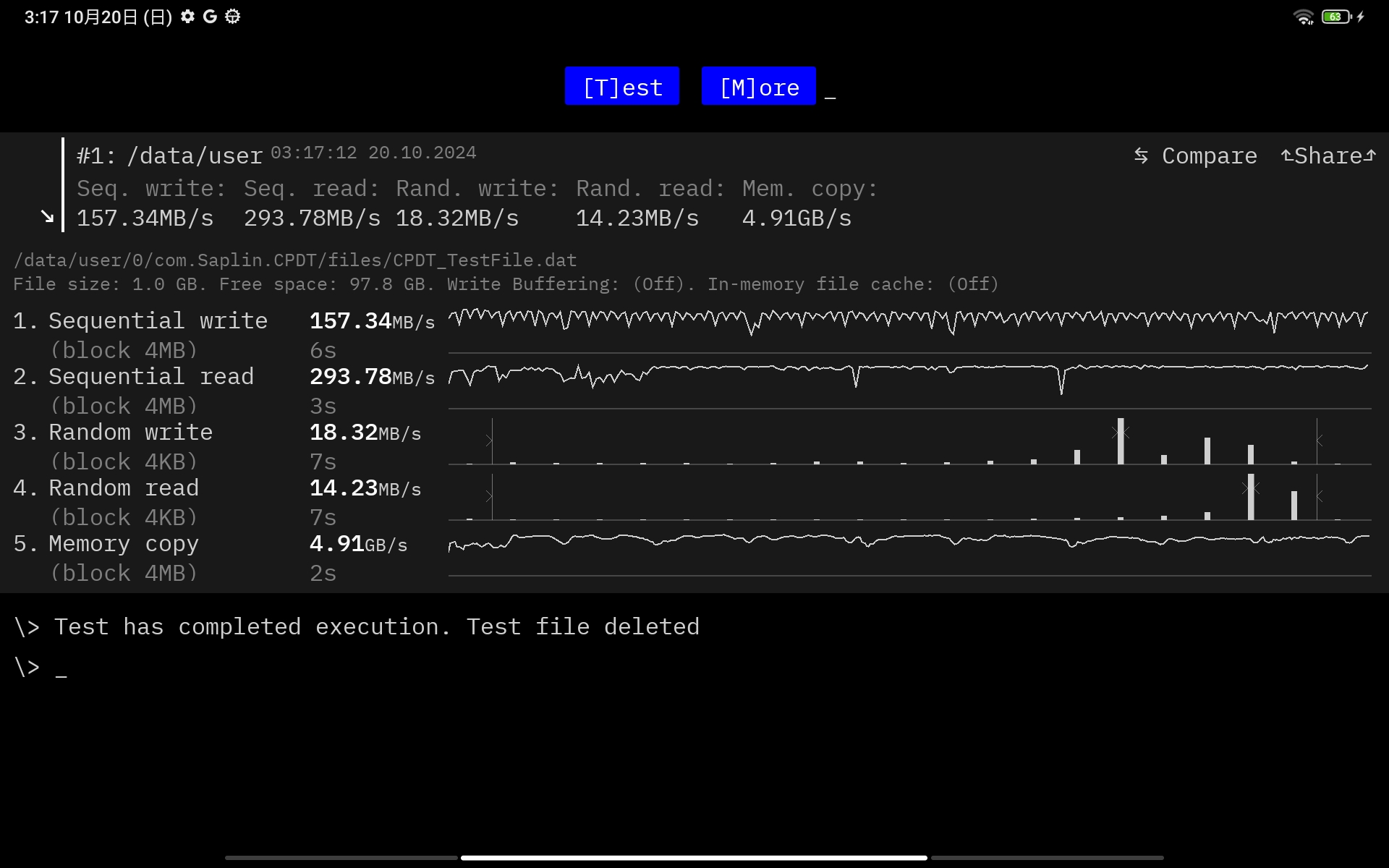Tap the Google G status icon
1389x868 pixels.
(210, 17)
